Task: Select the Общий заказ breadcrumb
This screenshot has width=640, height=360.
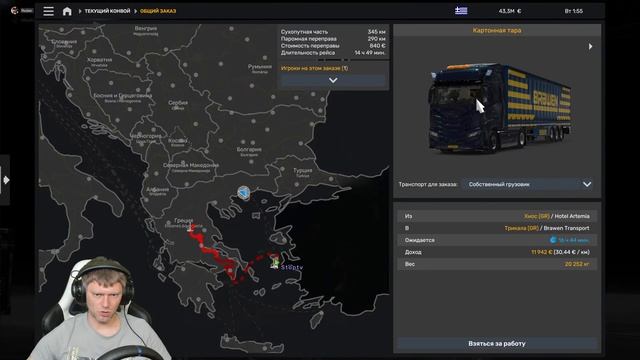Action: click(158, 11)
